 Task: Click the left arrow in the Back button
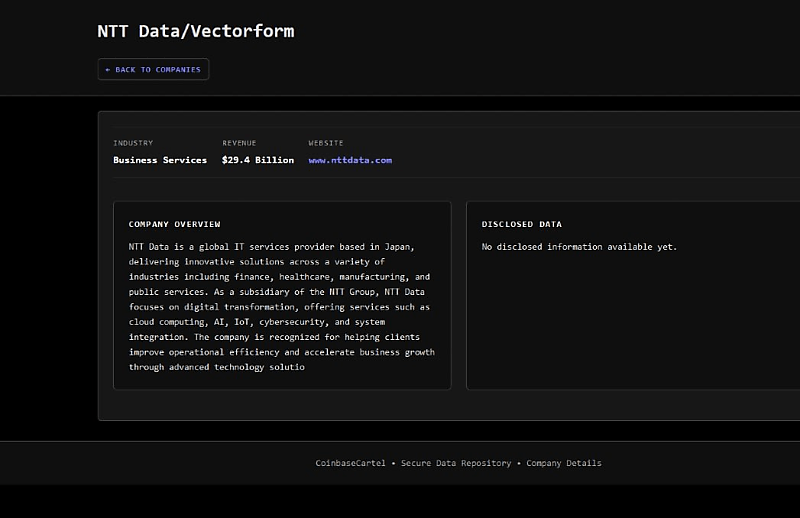108,70
